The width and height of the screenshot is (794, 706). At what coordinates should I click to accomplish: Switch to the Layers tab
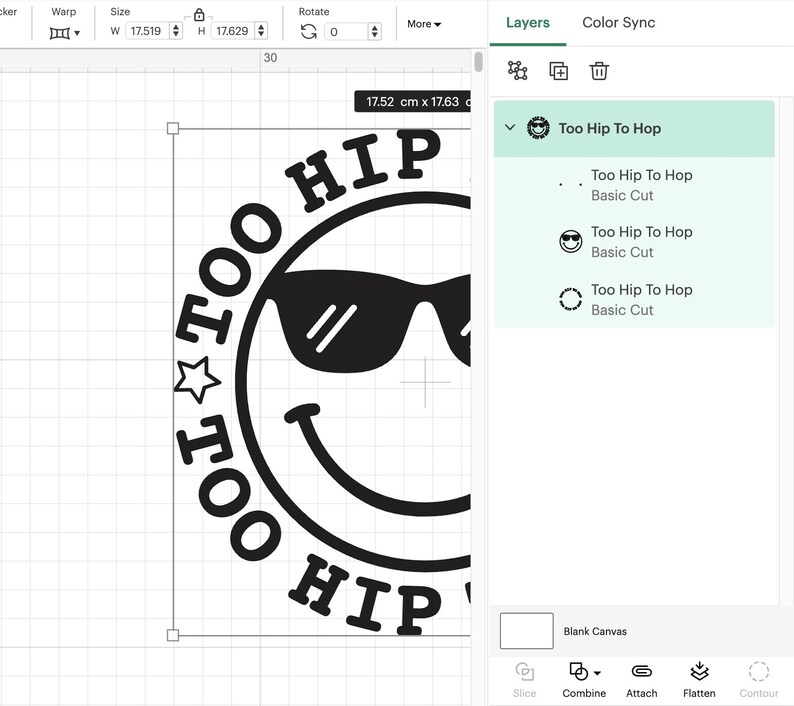click(528, 22)
